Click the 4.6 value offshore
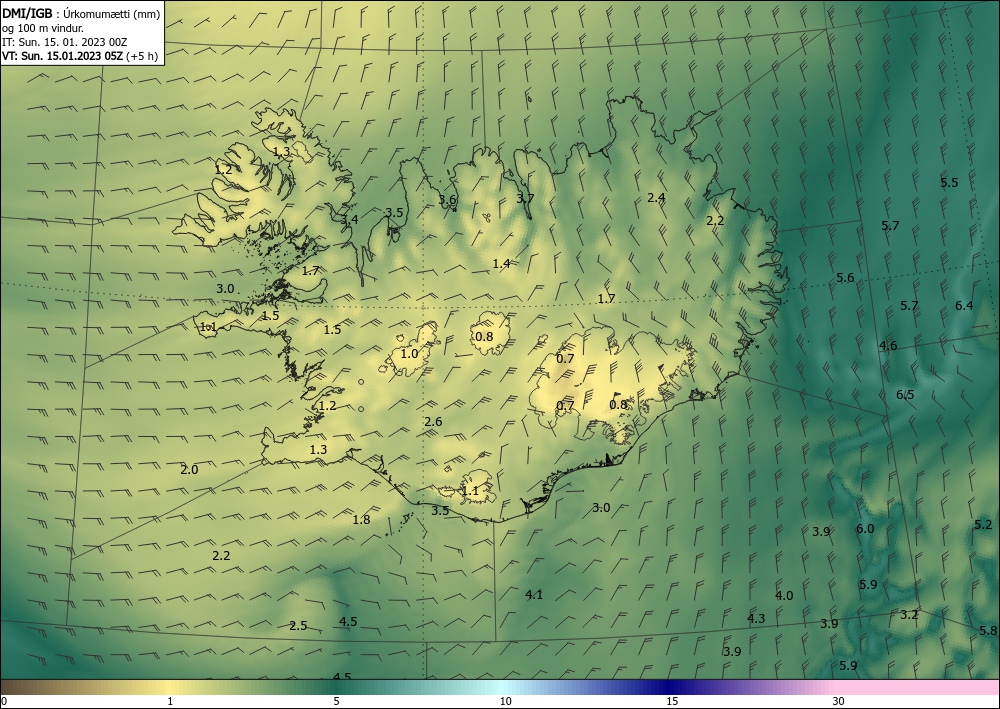 coord(888,346)
